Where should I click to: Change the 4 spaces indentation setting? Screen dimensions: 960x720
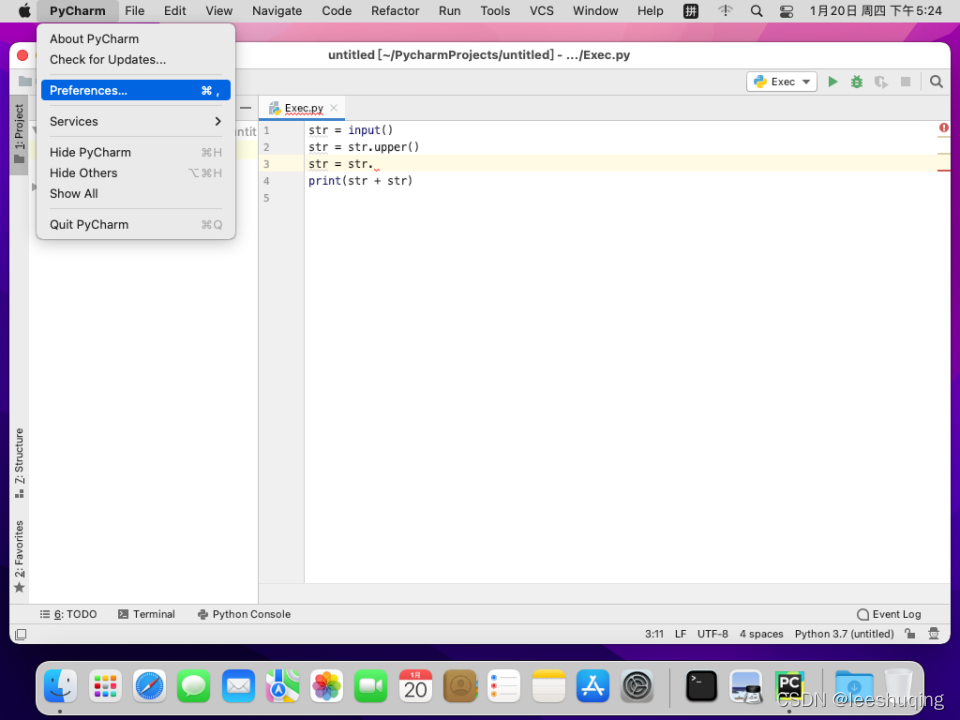[761, 634]
